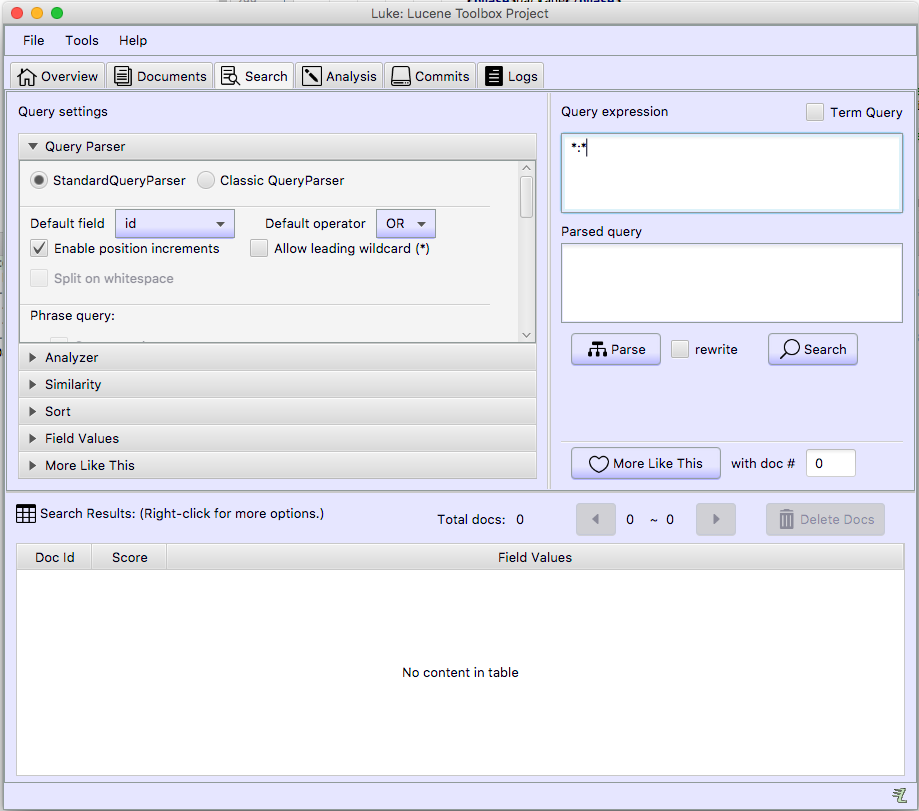Click the Doc Id column header
The height and width of the screenshot is (811, 919).
point(55,557)
